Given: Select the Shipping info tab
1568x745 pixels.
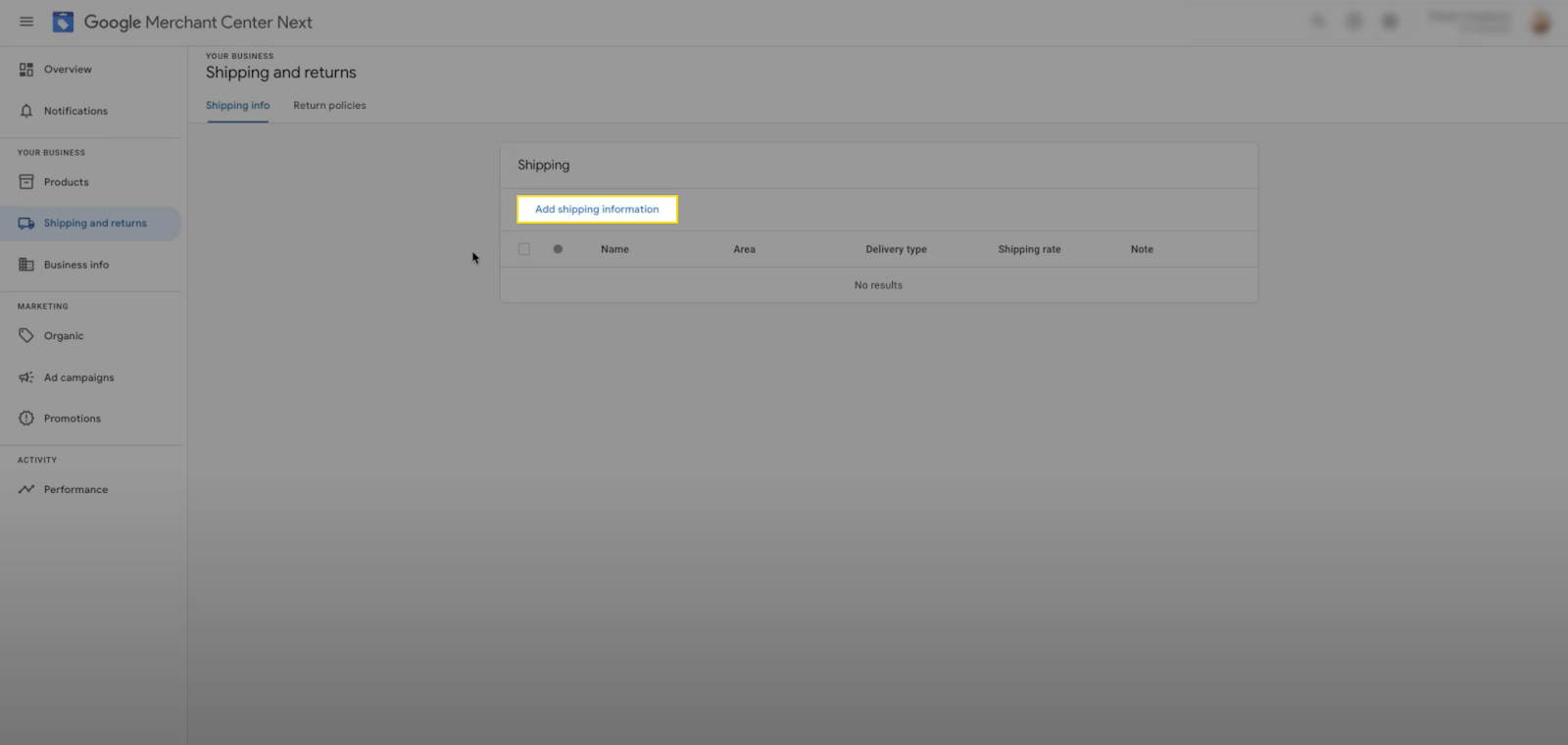Looking at the screenshot, I should 237,106.
